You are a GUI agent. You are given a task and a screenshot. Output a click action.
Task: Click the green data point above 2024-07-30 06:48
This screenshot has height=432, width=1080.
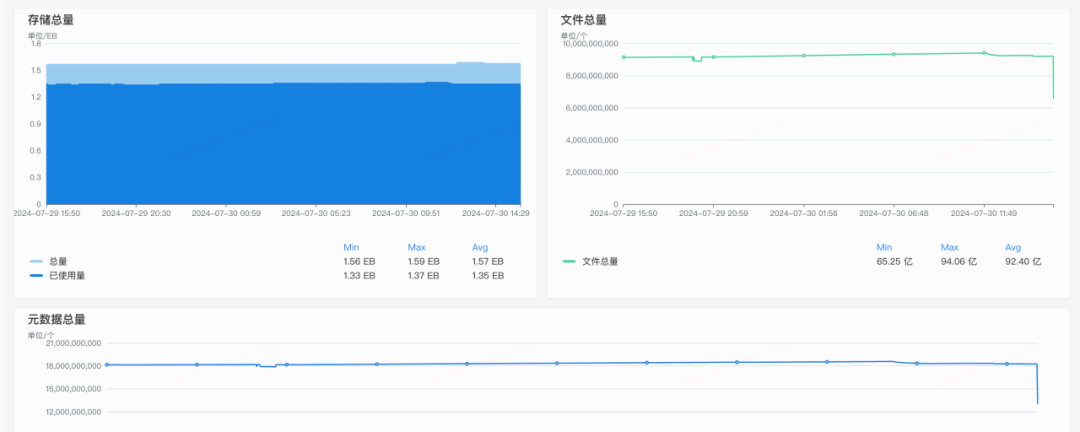[x=894, y=54]
